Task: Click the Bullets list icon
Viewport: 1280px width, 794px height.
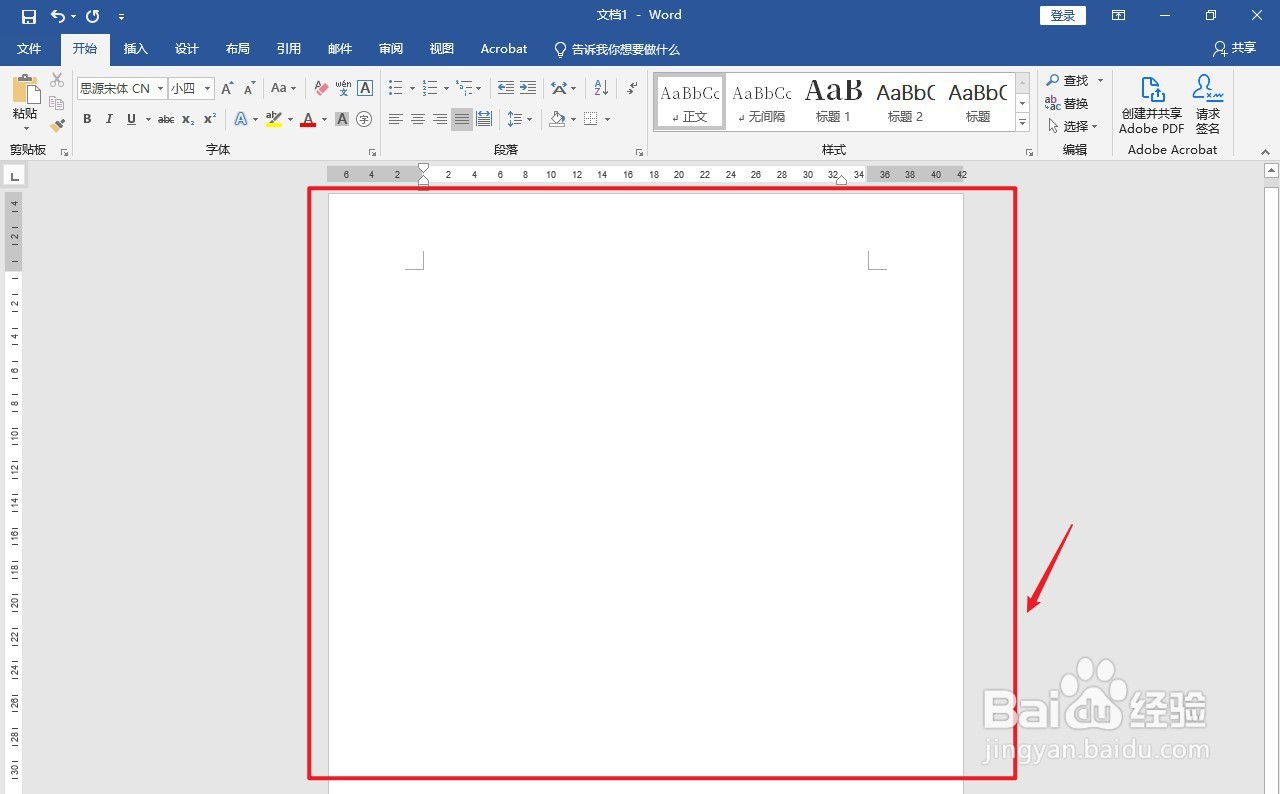Action: pos(395,88)
